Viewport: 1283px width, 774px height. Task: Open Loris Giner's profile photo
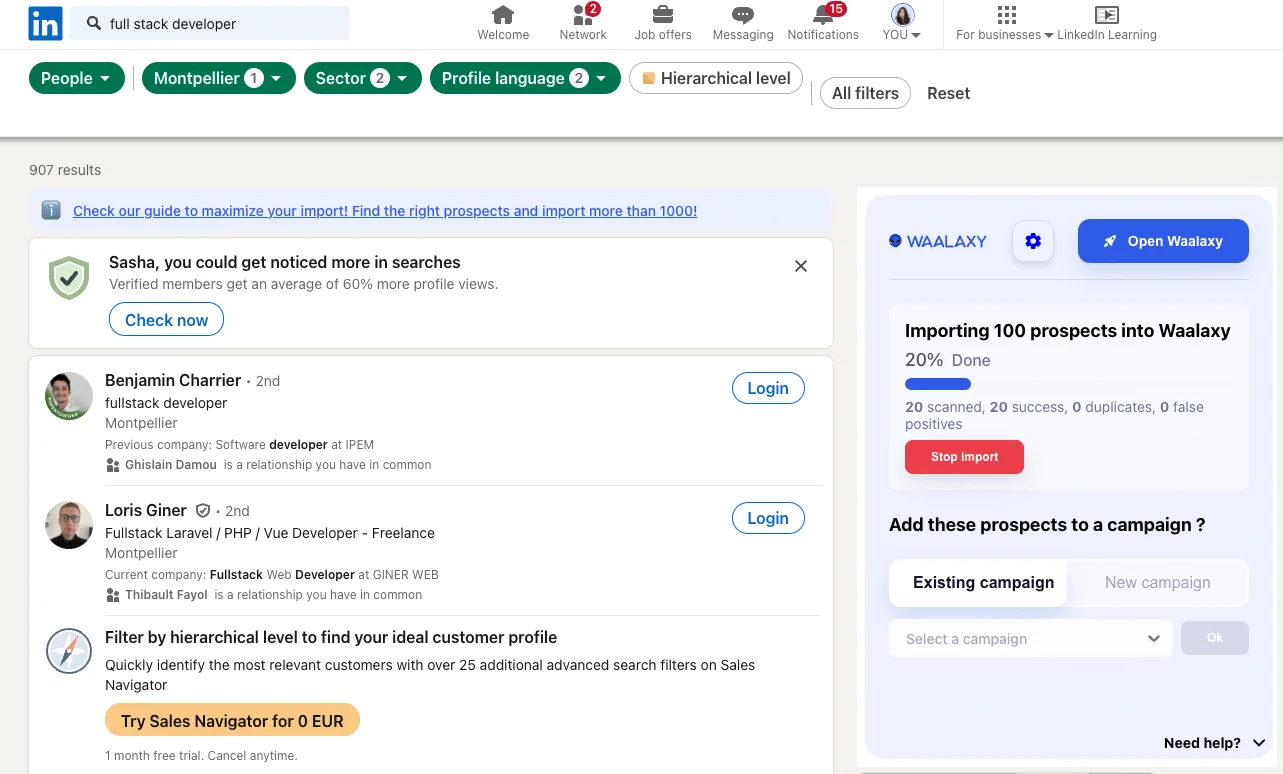tap(69, 525)
